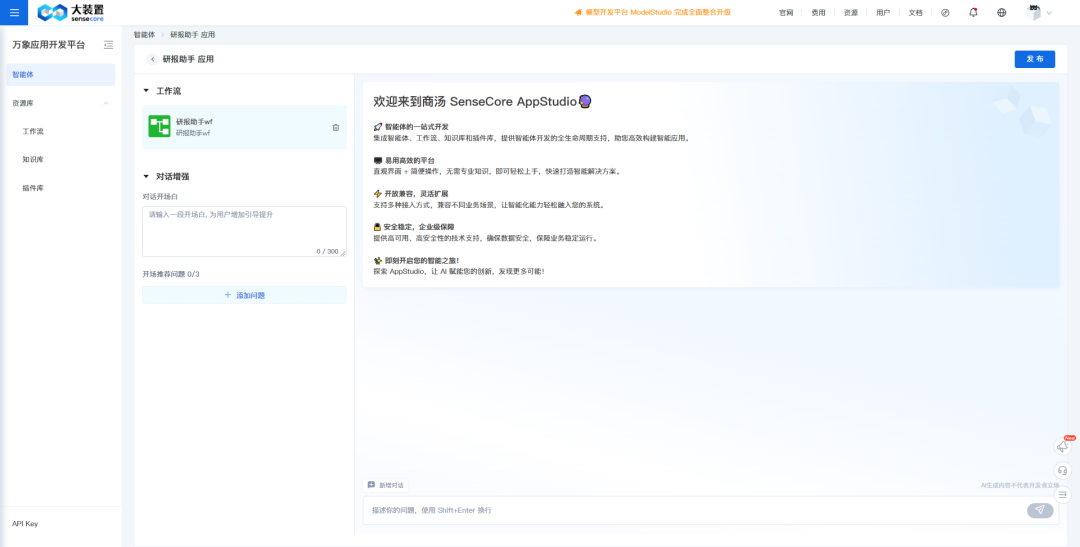Click the user avatar in header

coord(1033,12)
